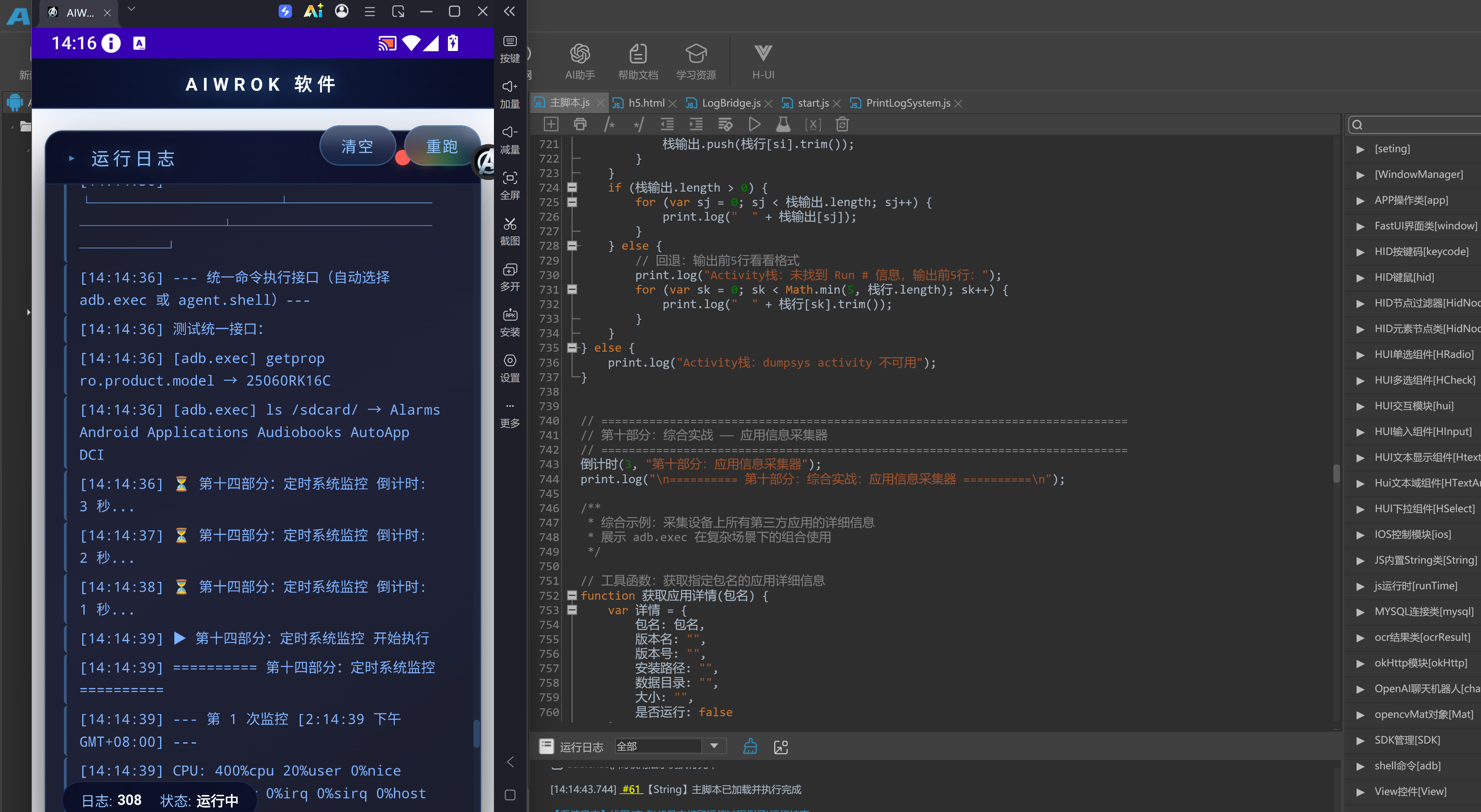The image size is (1481, 812).
Task: Decrease indent of the selected code
Action: [667, 124]
